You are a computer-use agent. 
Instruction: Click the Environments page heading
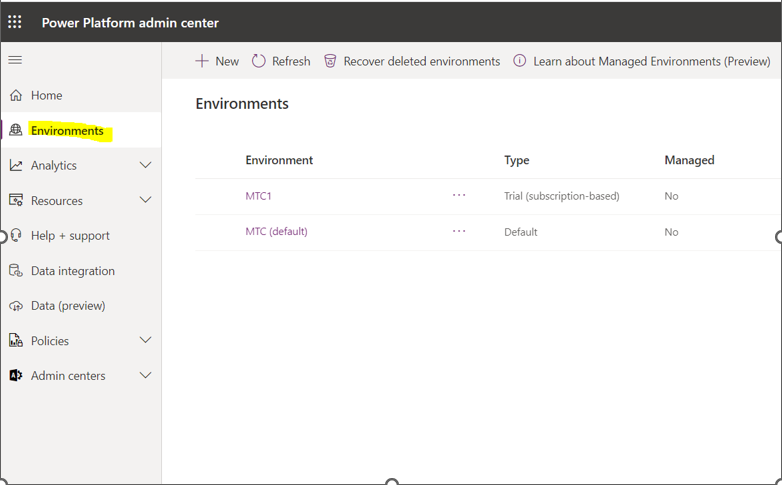pyautogui.click(x=242, y=103)
